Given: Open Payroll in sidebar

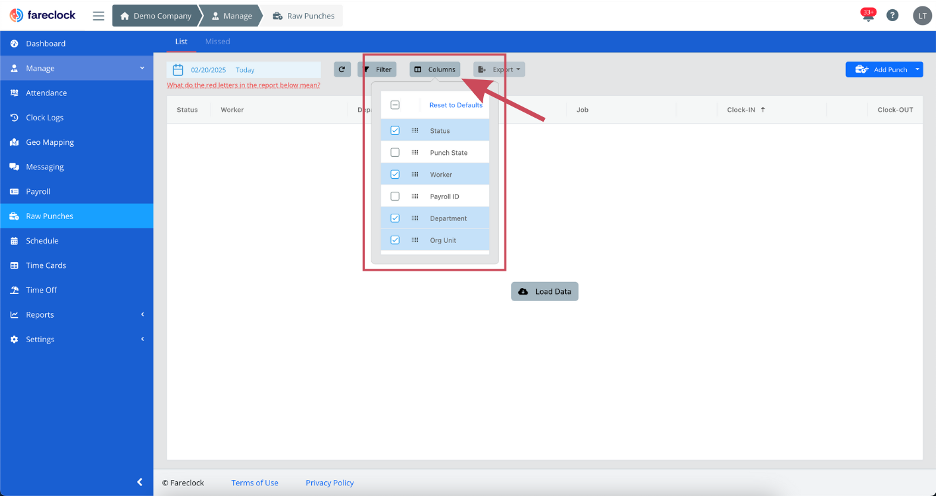Looking at the screenshot, I should point(76,192).
